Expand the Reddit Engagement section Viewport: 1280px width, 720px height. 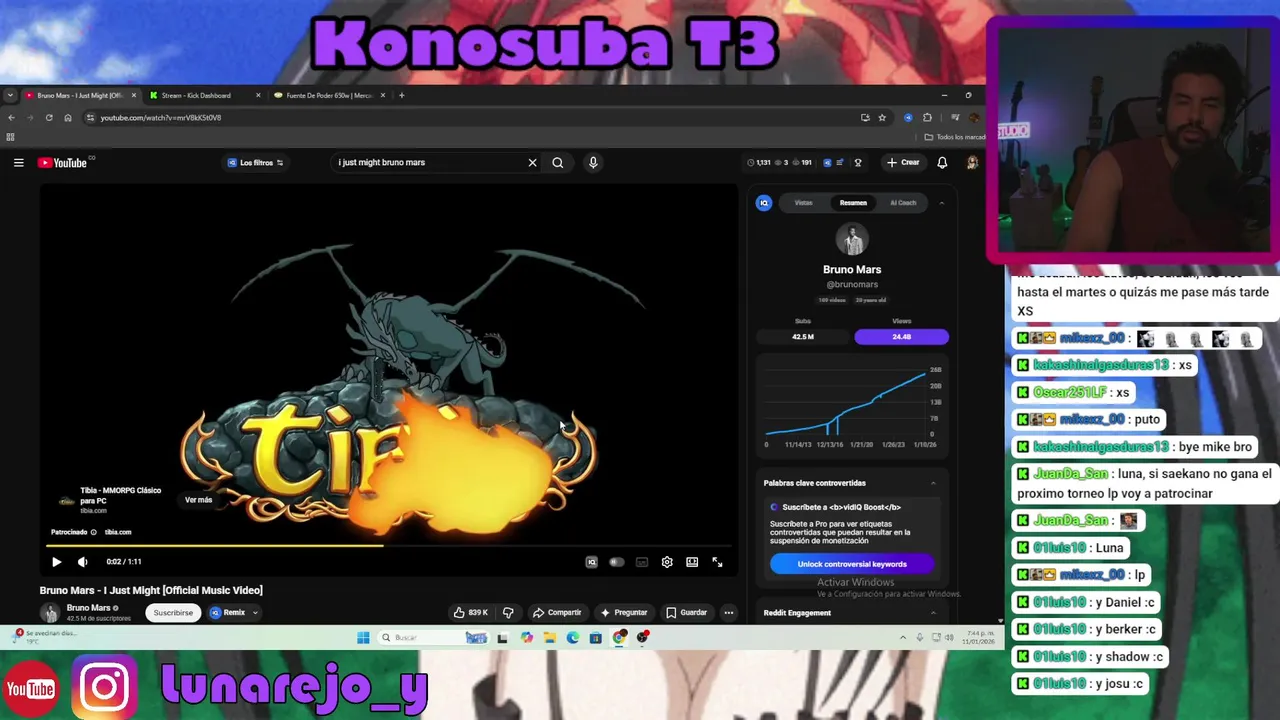[933, 613]
